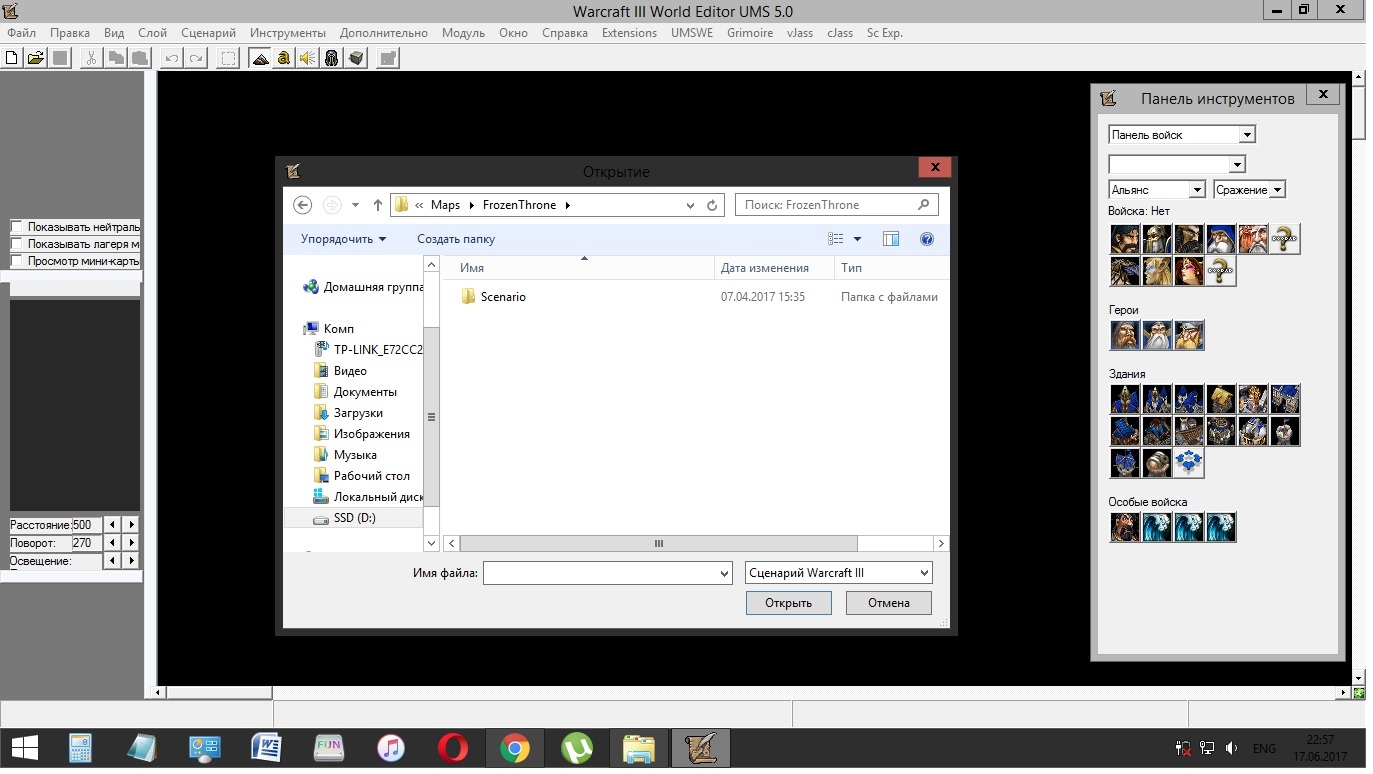Click the Redo arrow in the toolbar
This screenshot has width=1373, height=774.
pyautogui.click(x=196, y=58)
